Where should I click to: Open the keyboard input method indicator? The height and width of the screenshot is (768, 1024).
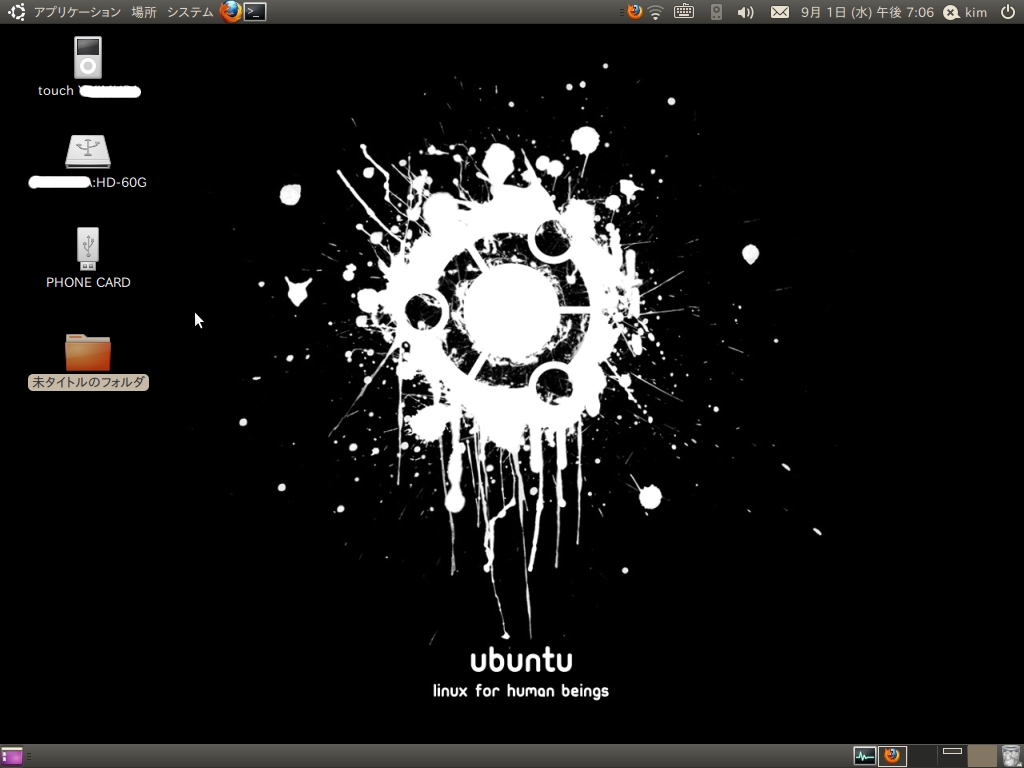684,11
